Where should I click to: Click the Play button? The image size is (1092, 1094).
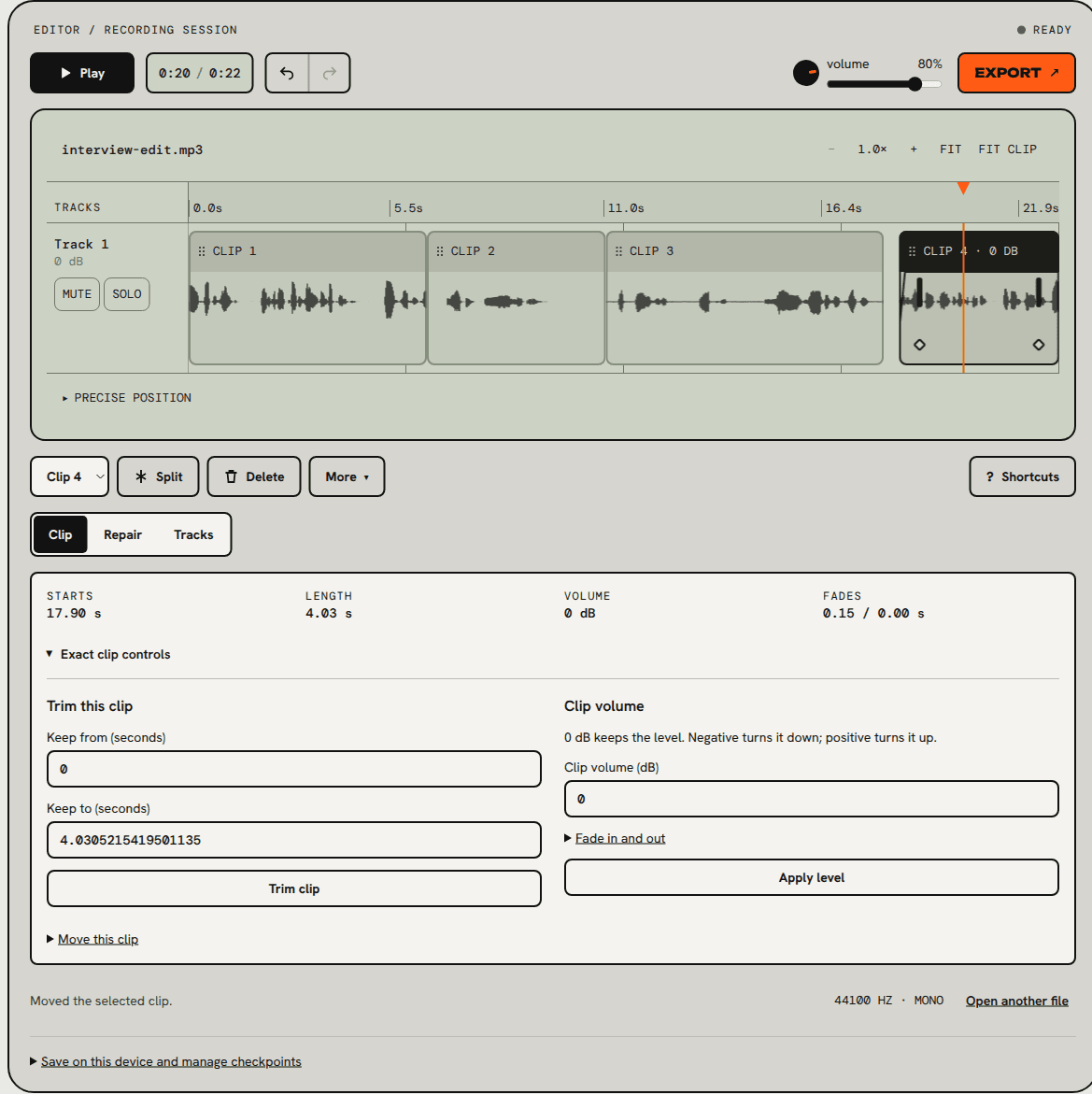[x=81, y=73]
